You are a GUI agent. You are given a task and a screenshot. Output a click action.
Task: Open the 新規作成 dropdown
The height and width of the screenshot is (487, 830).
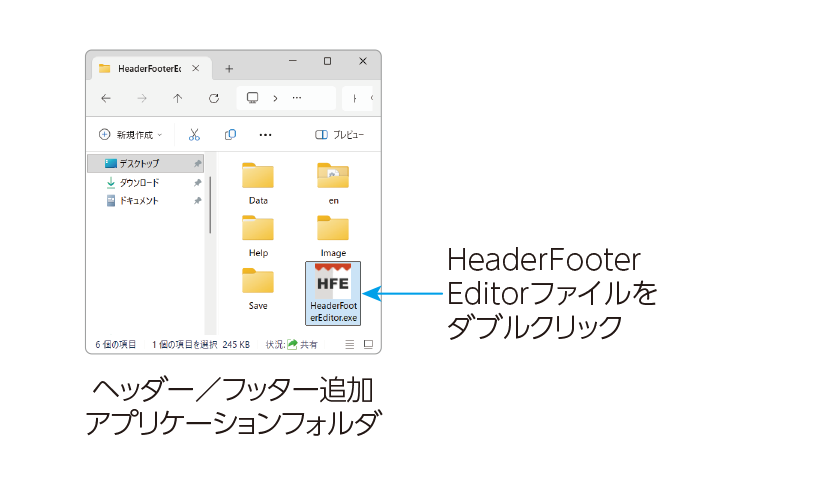[130, 135]
